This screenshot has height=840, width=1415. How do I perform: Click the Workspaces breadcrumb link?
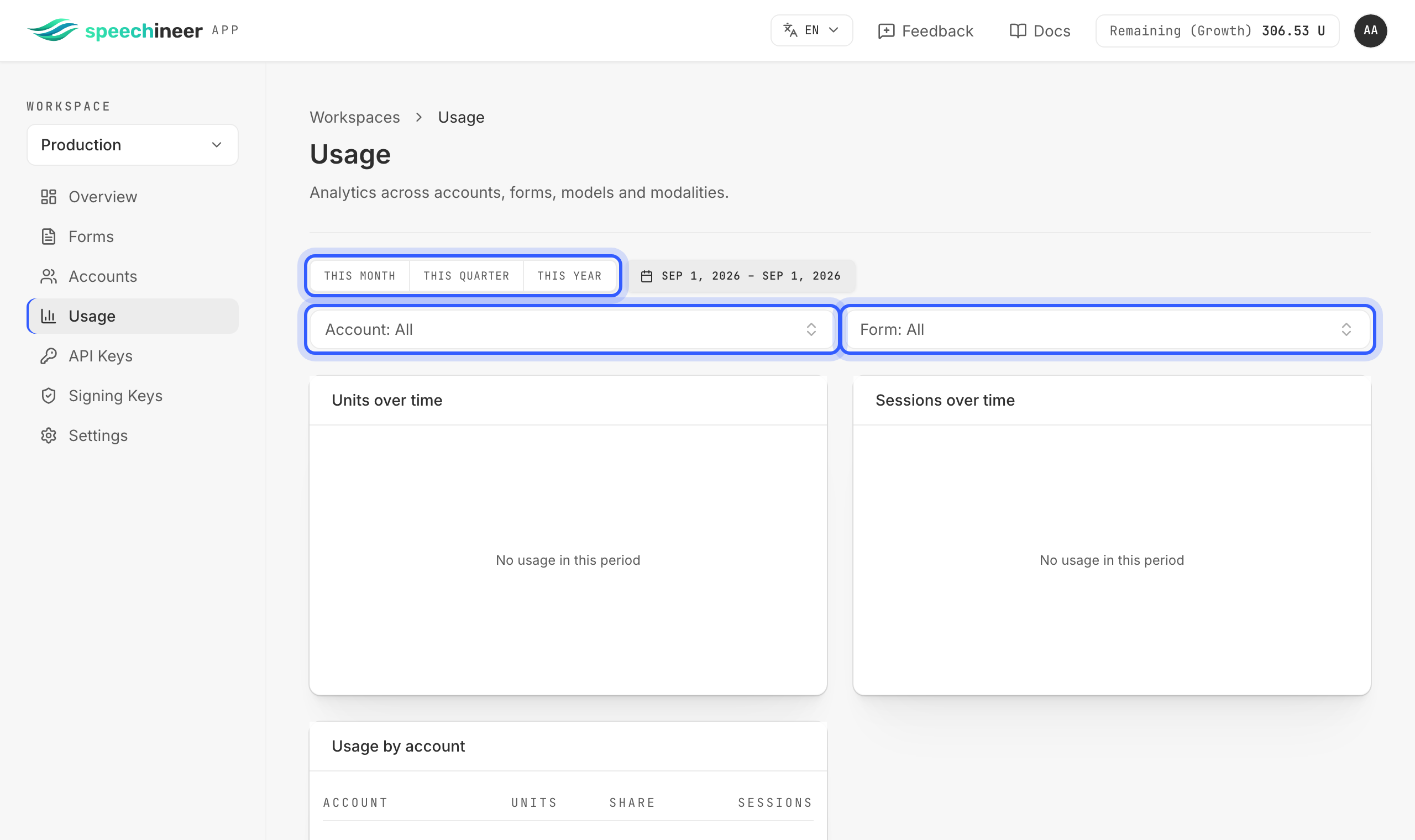coord(355,117)
